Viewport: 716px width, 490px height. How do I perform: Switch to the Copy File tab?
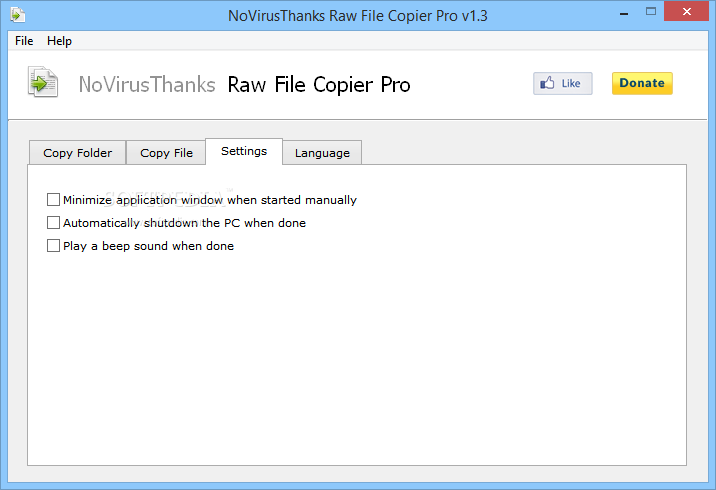coord(166,153)
